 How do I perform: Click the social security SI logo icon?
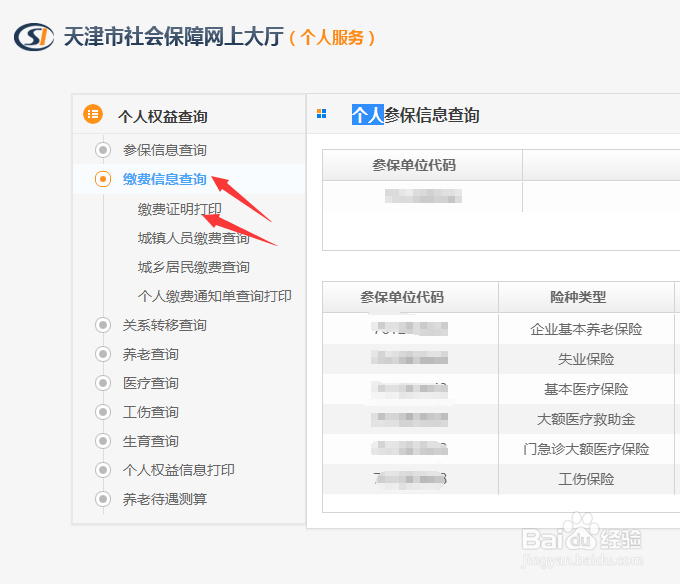(x=34, y=37)
